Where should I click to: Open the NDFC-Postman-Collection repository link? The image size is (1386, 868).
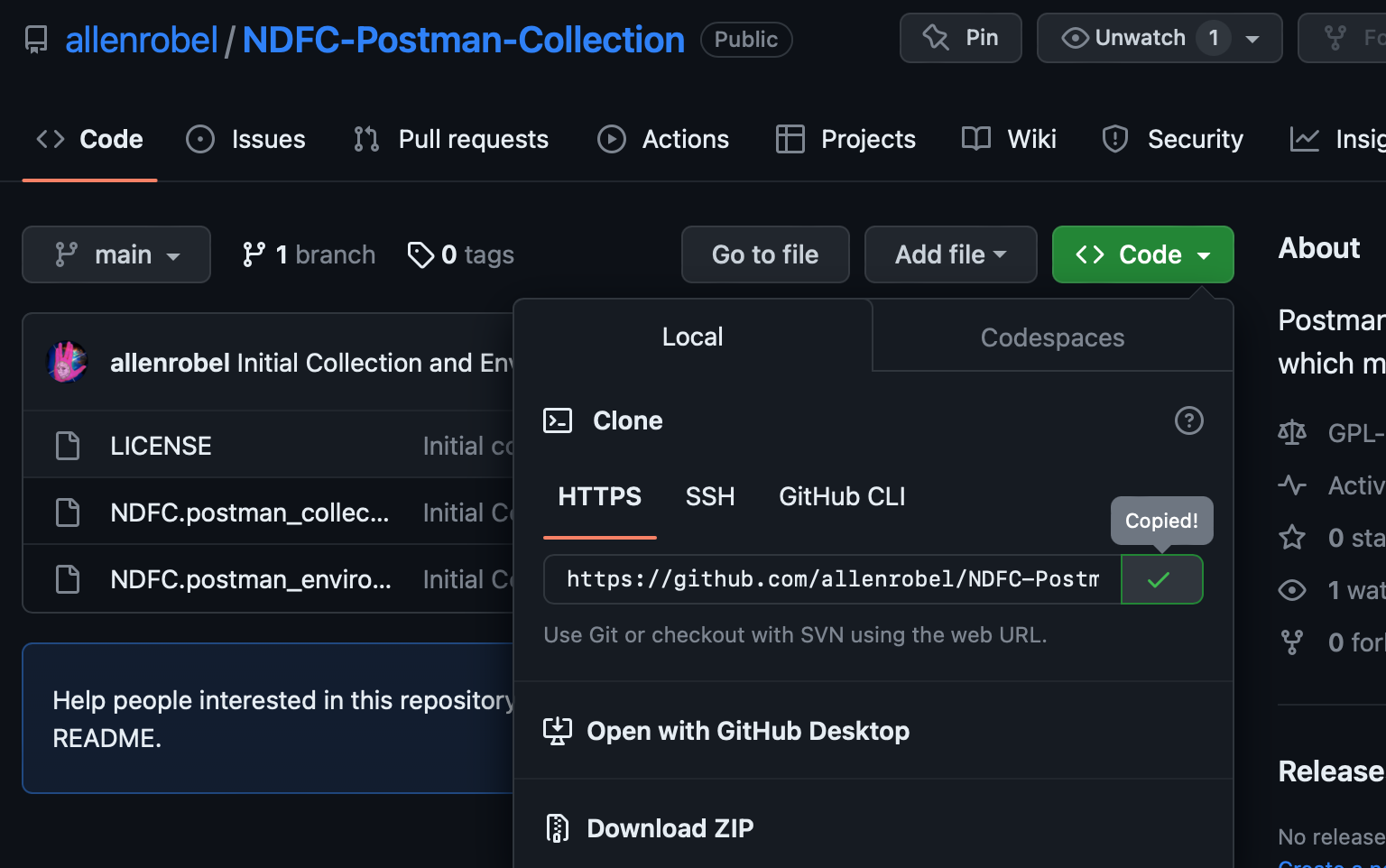point(463,40)
